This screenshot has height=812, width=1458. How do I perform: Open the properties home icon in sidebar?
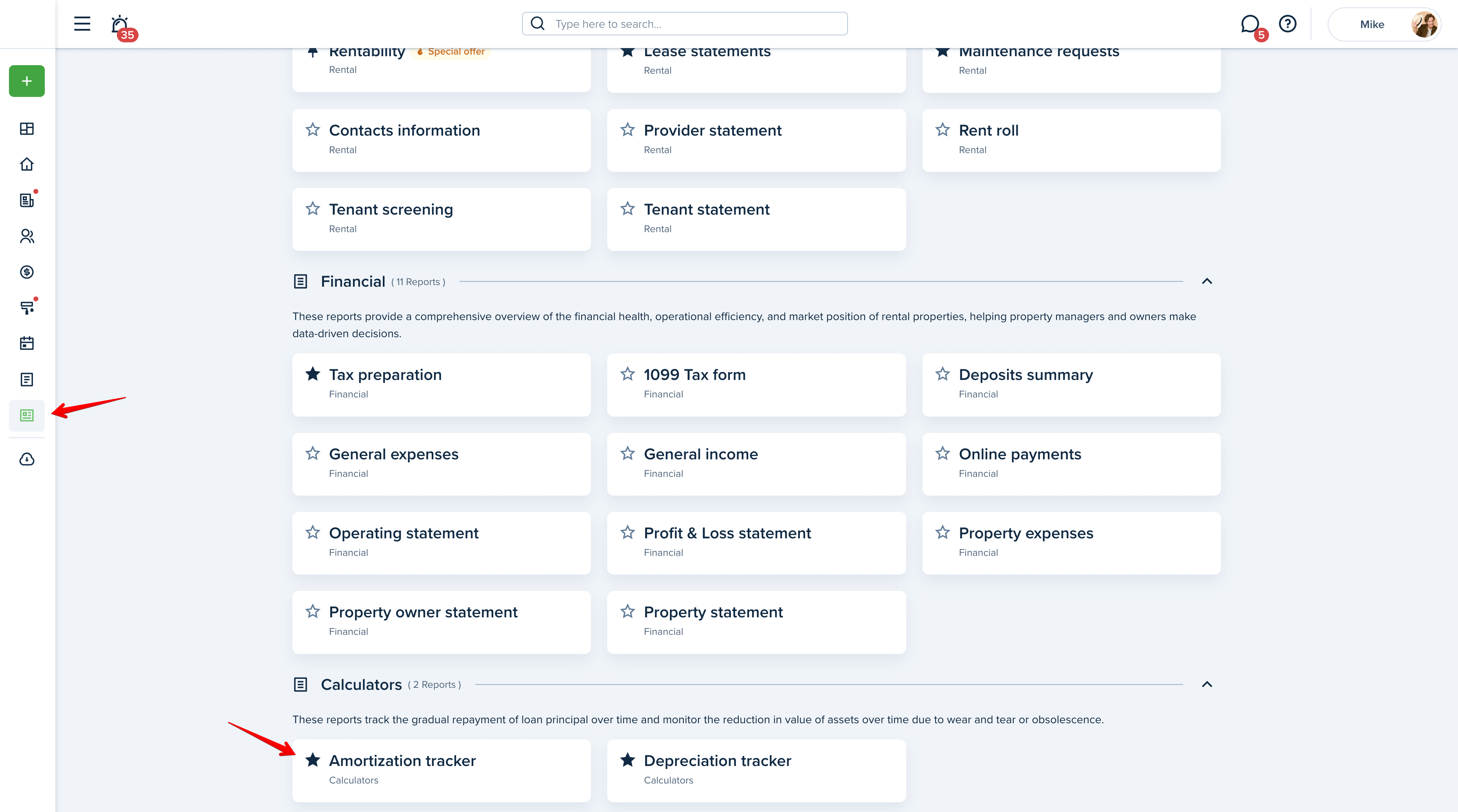click(26, 164)
